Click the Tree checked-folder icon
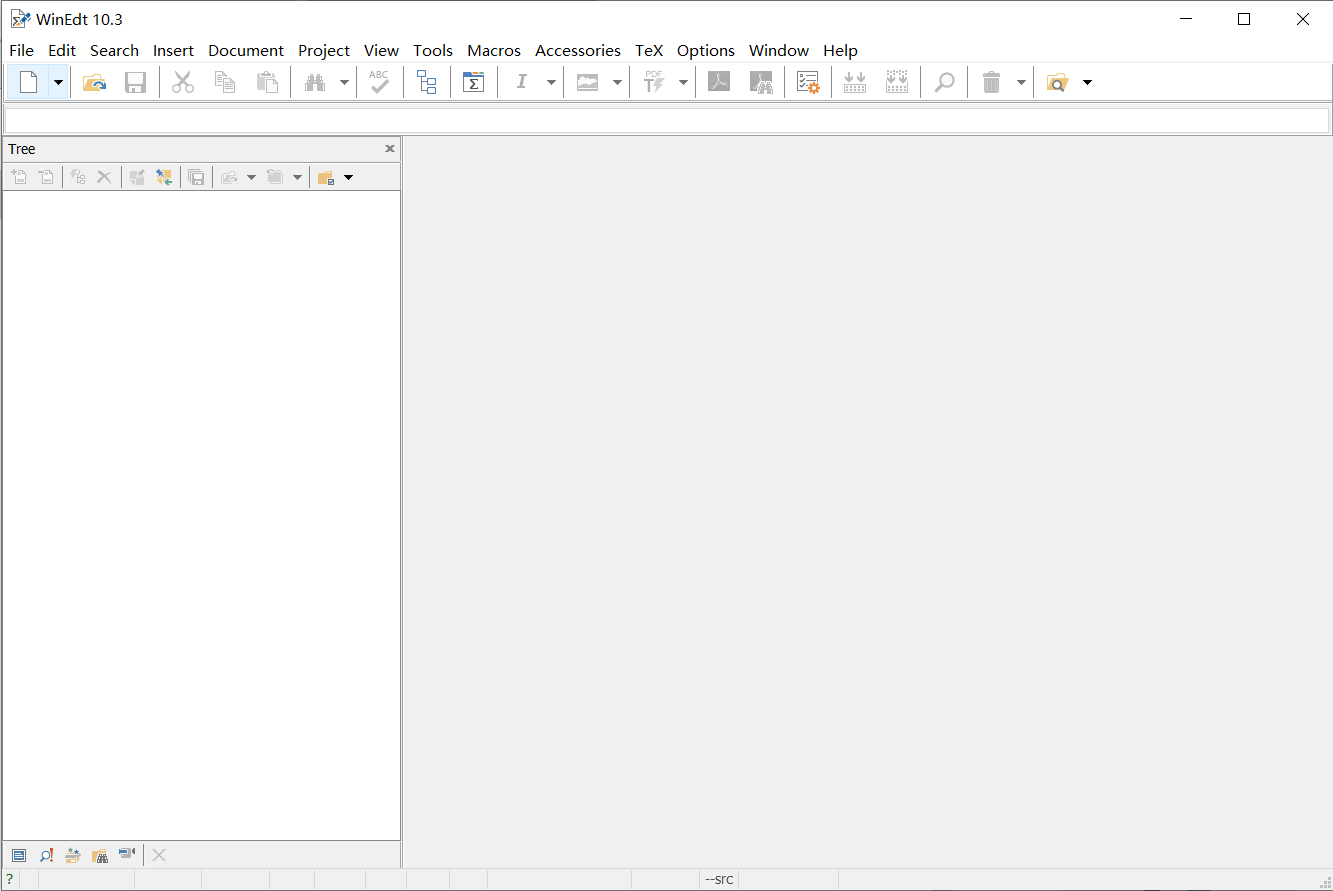 [x=326, y=177]
